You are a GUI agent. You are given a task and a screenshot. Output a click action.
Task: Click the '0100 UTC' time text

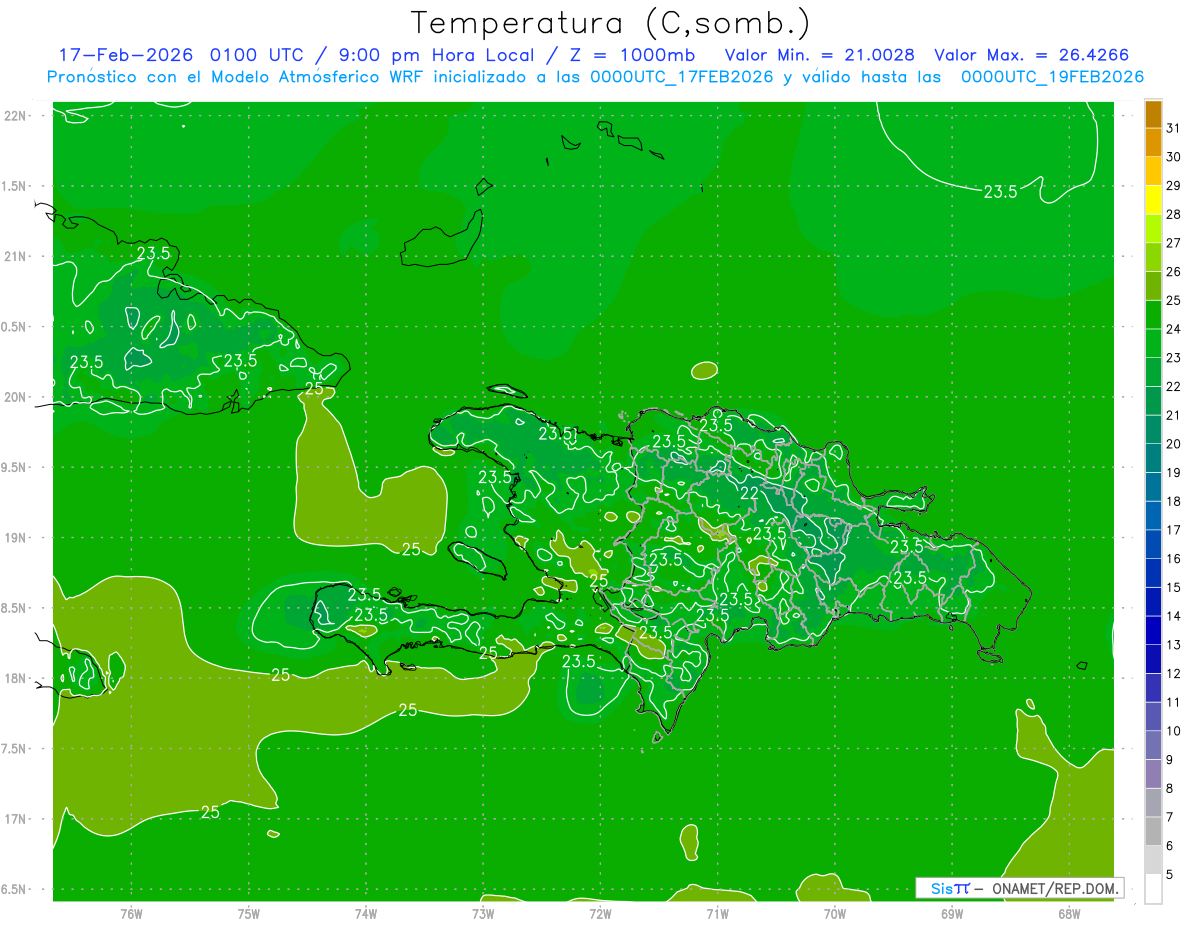coord(256,55)
